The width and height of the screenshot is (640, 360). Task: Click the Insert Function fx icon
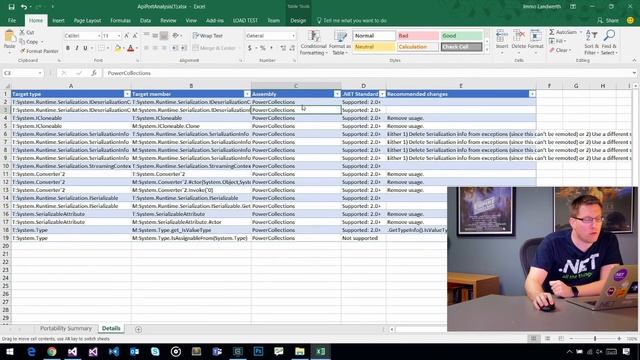(93, 73)
